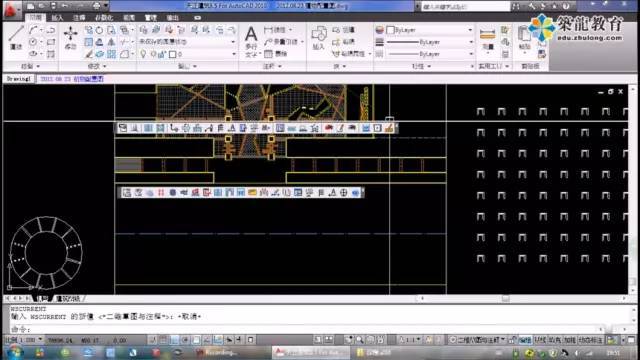Click the Zoom magnifier icon in status bar
The image size is (640, 360).
[x=360, y=340]
